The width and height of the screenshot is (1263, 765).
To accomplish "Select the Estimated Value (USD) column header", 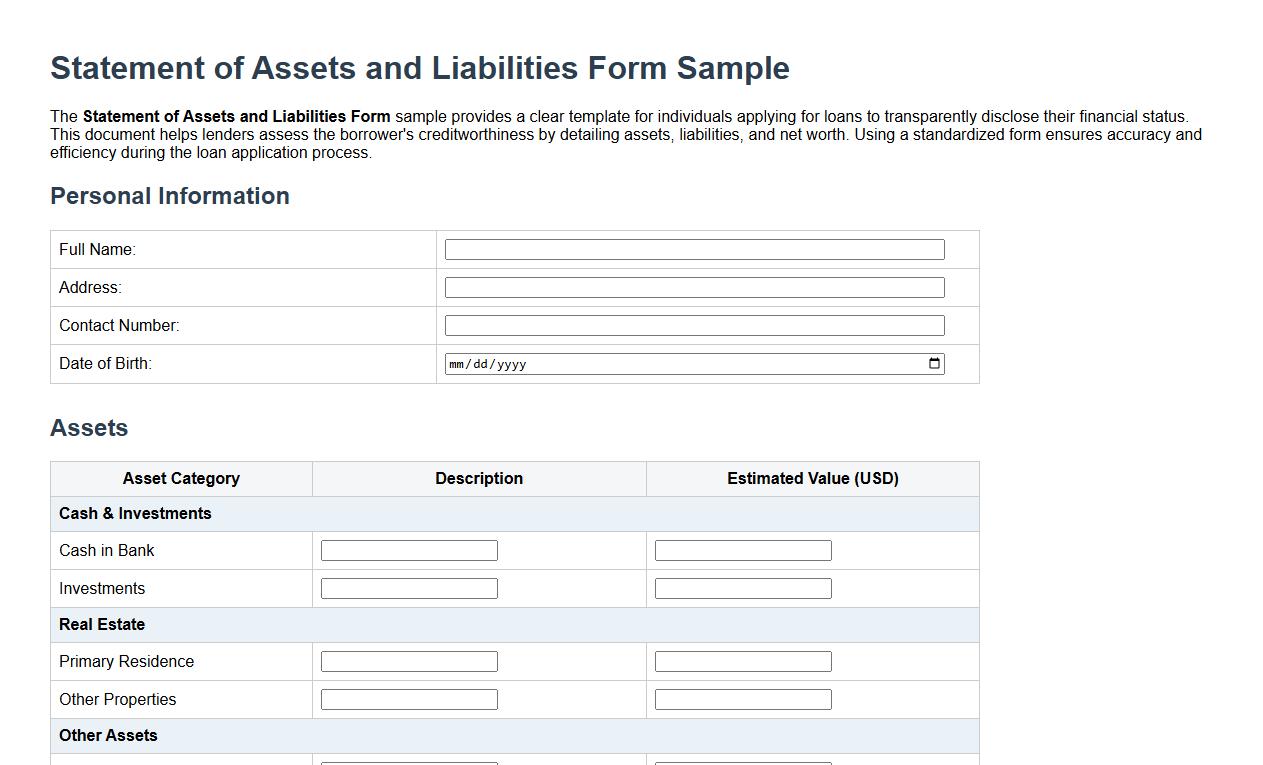I will click(x=812, y=478).
